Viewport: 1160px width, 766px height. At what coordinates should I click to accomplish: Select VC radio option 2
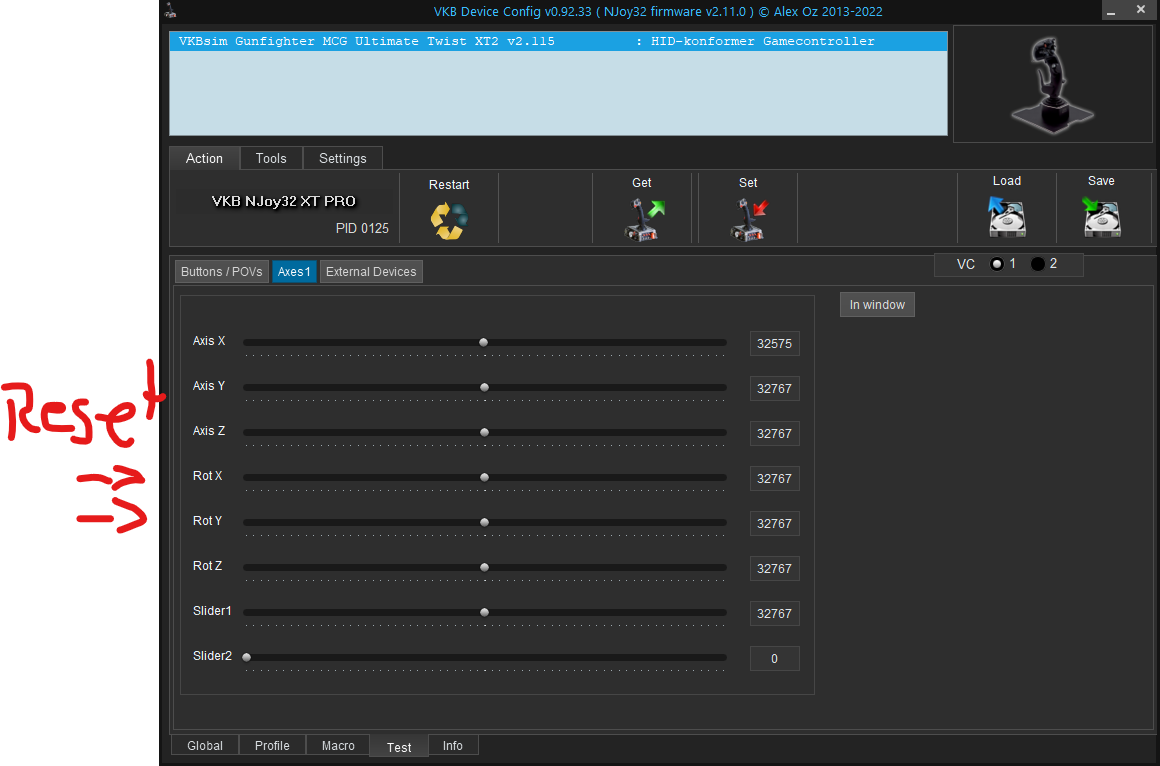(1037, 264)
